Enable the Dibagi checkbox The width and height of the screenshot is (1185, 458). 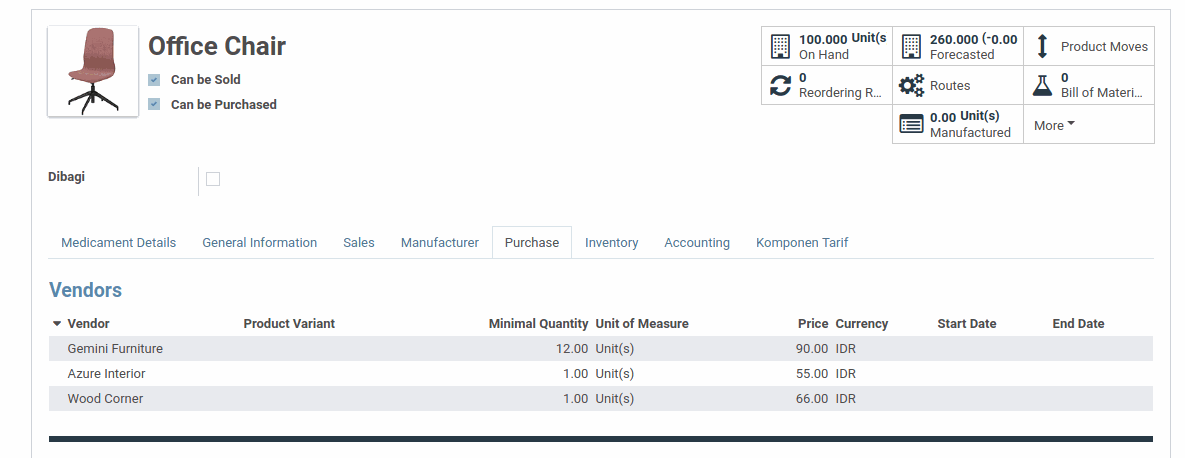pos(213,179)
